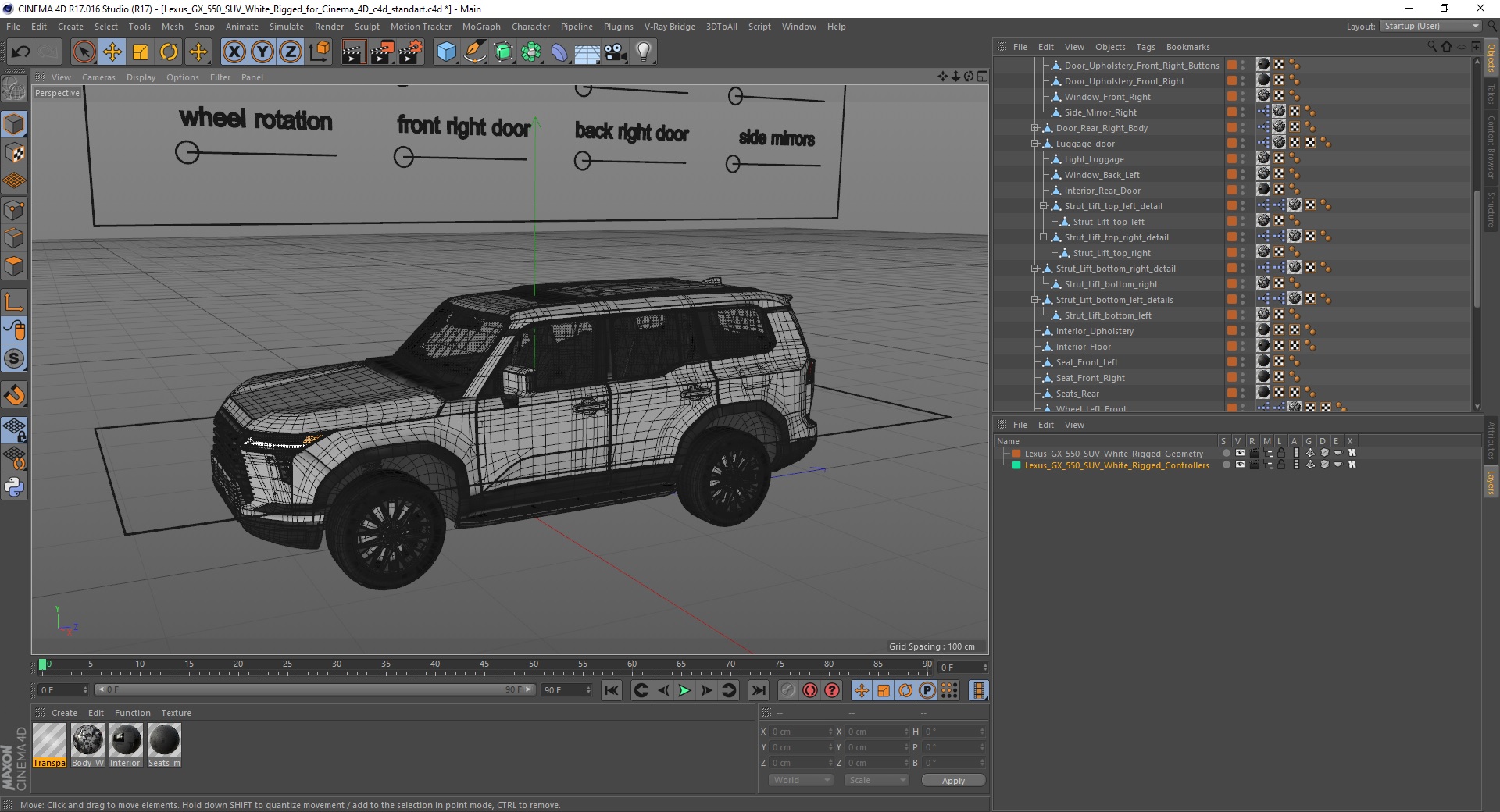The image size is (1500, 812).
Task: Expand the Door_Rear_Right_Body tree item
Action: click(x=1034, y=128)
